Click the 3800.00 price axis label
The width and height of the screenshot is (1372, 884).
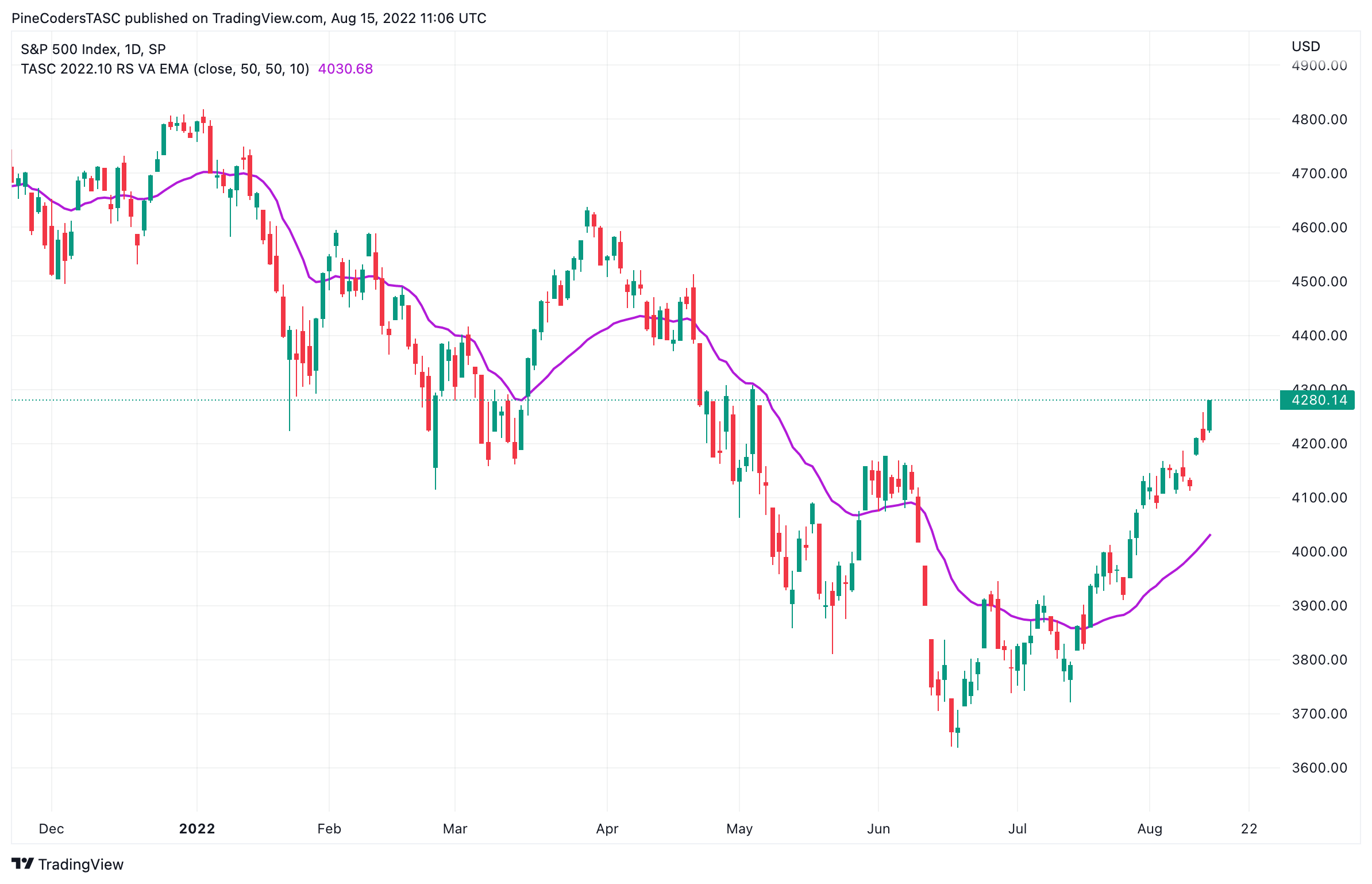point(1319,660)
